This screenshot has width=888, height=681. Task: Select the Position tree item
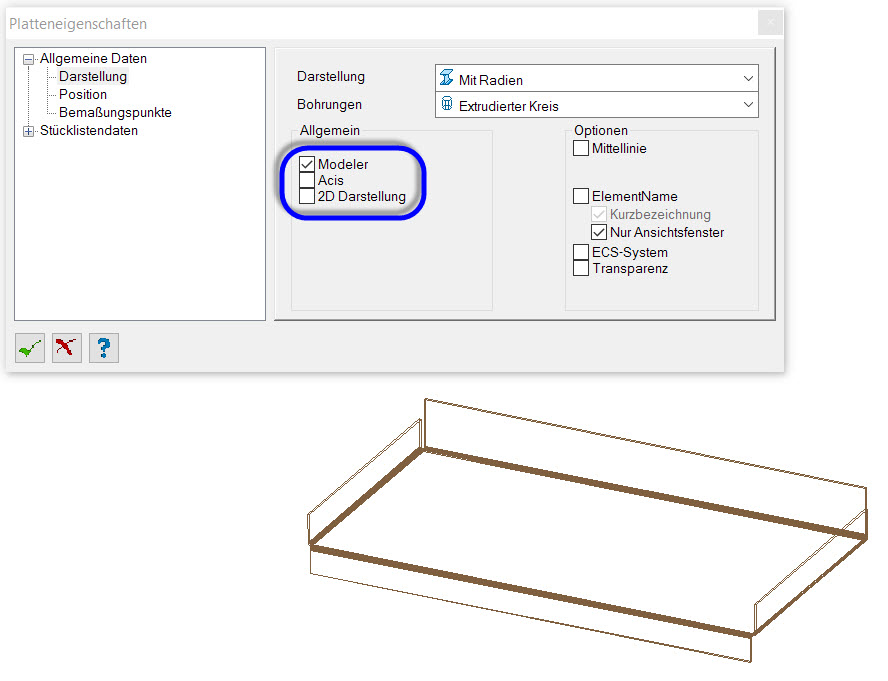(83, 94)
